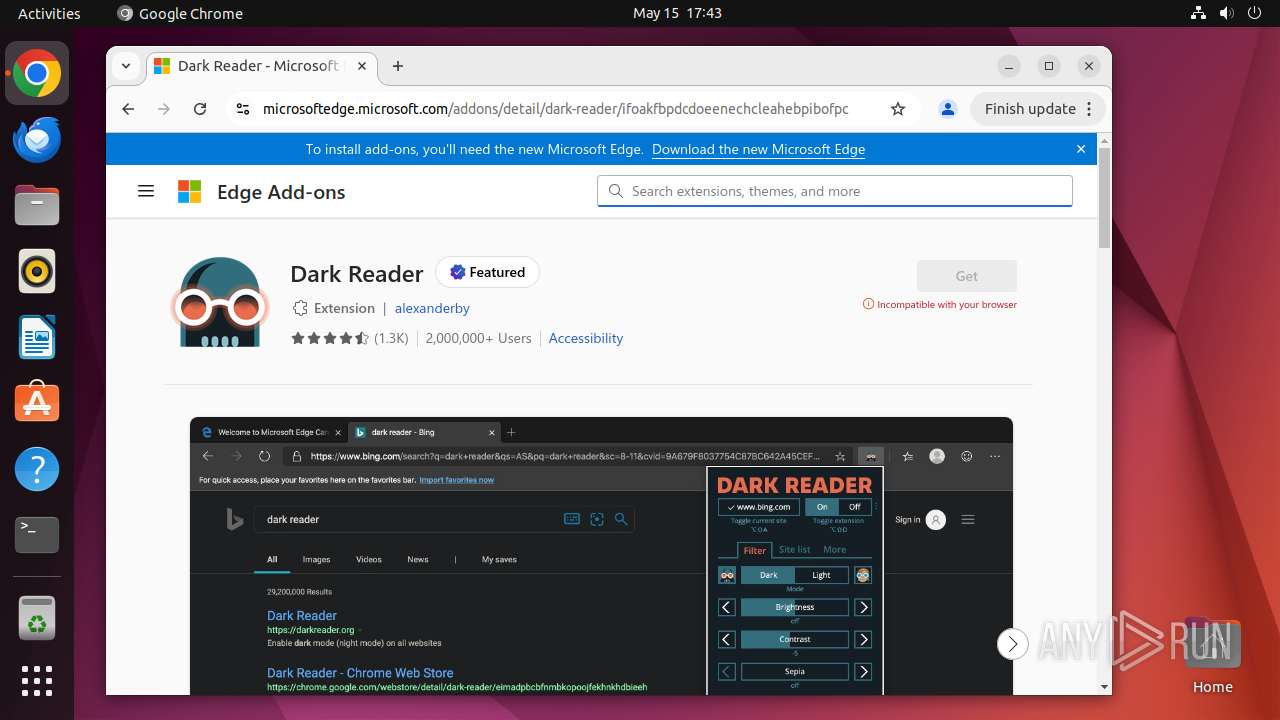The height and width of the screenshot is (720, 1280).
Task: Open the clock and calendar menu
Action: coord(677,13)
